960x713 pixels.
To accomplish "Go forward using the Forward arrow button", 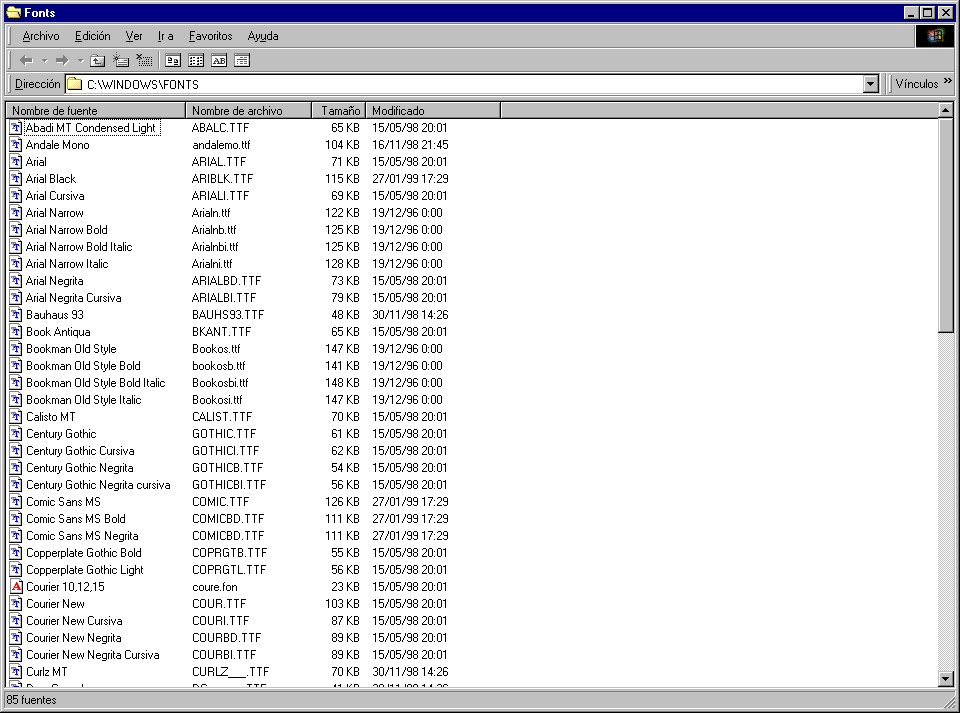I will coord(62,60).
